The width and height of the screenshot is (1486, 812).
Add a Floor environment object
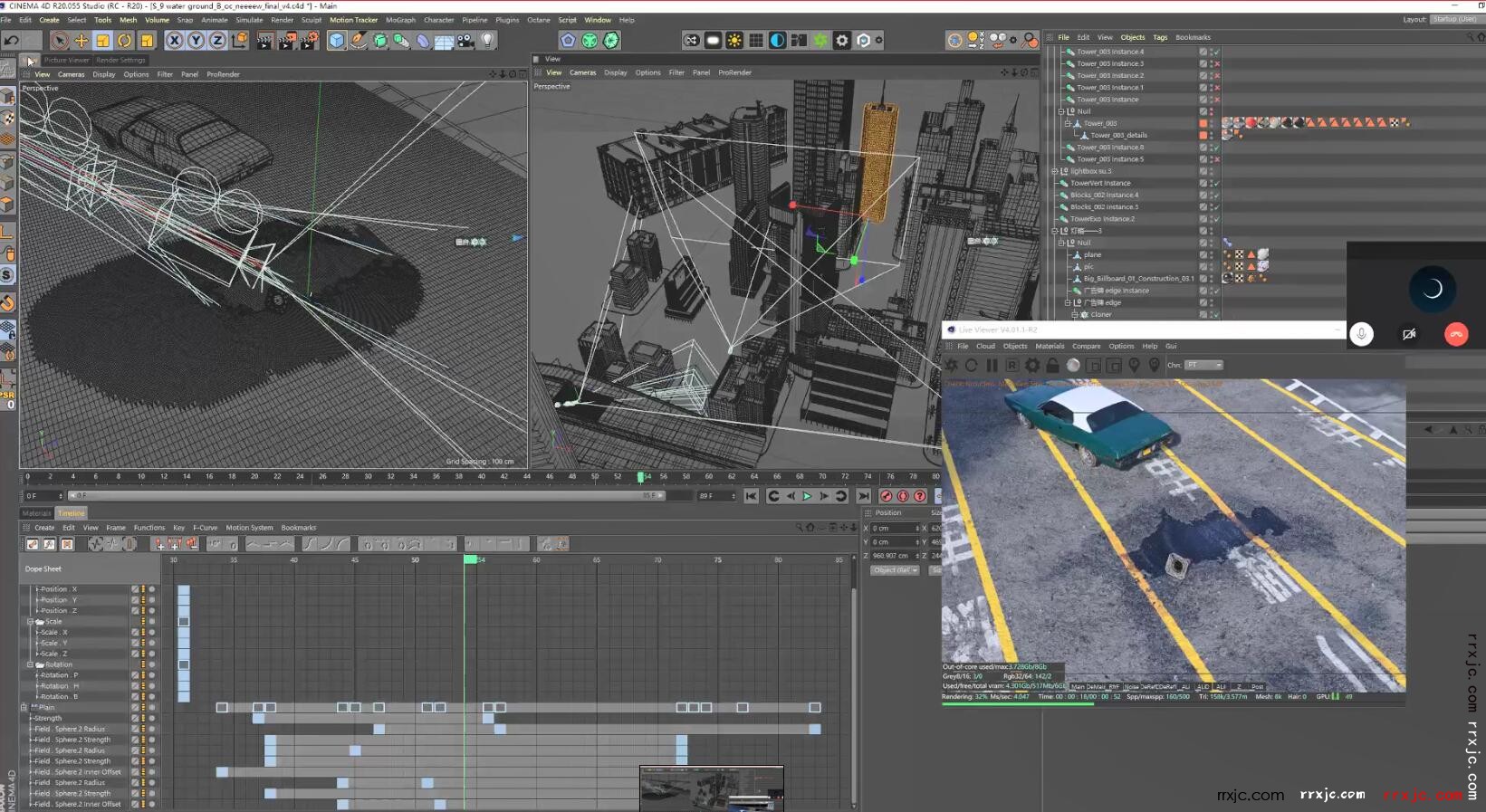[444, 40]
